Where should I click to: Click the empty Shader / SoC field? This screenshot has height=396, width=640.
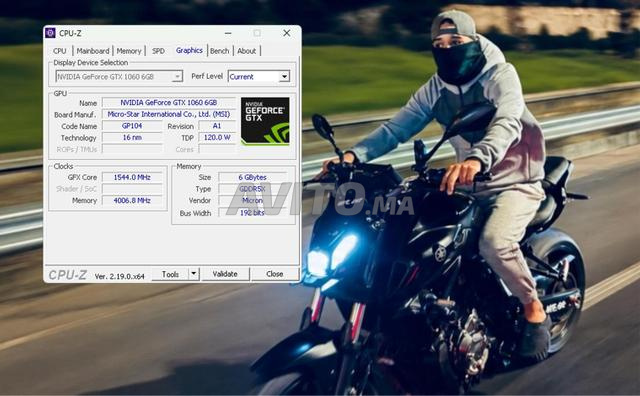(x=132, y=189)
